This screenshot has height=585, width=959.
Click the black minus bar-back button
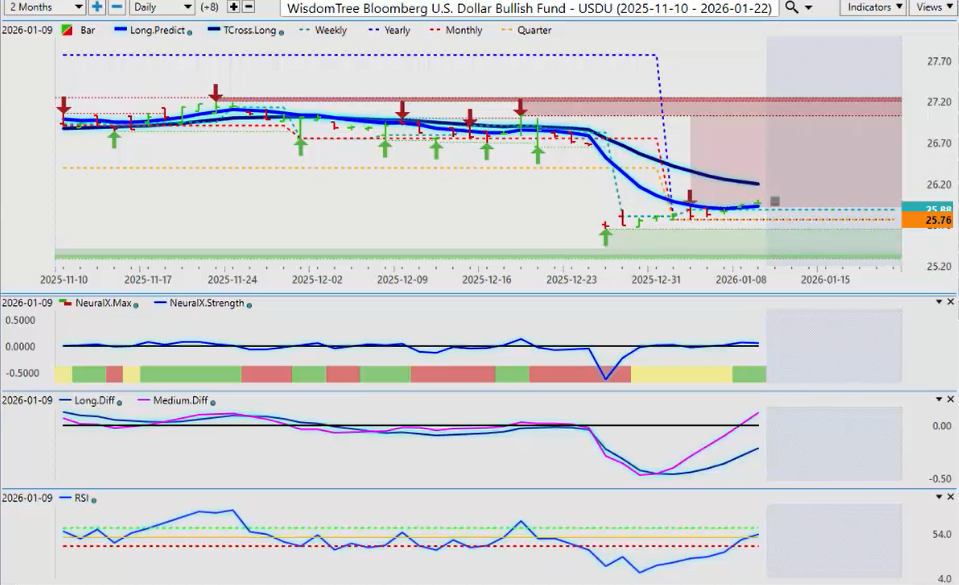coord(249,7)
